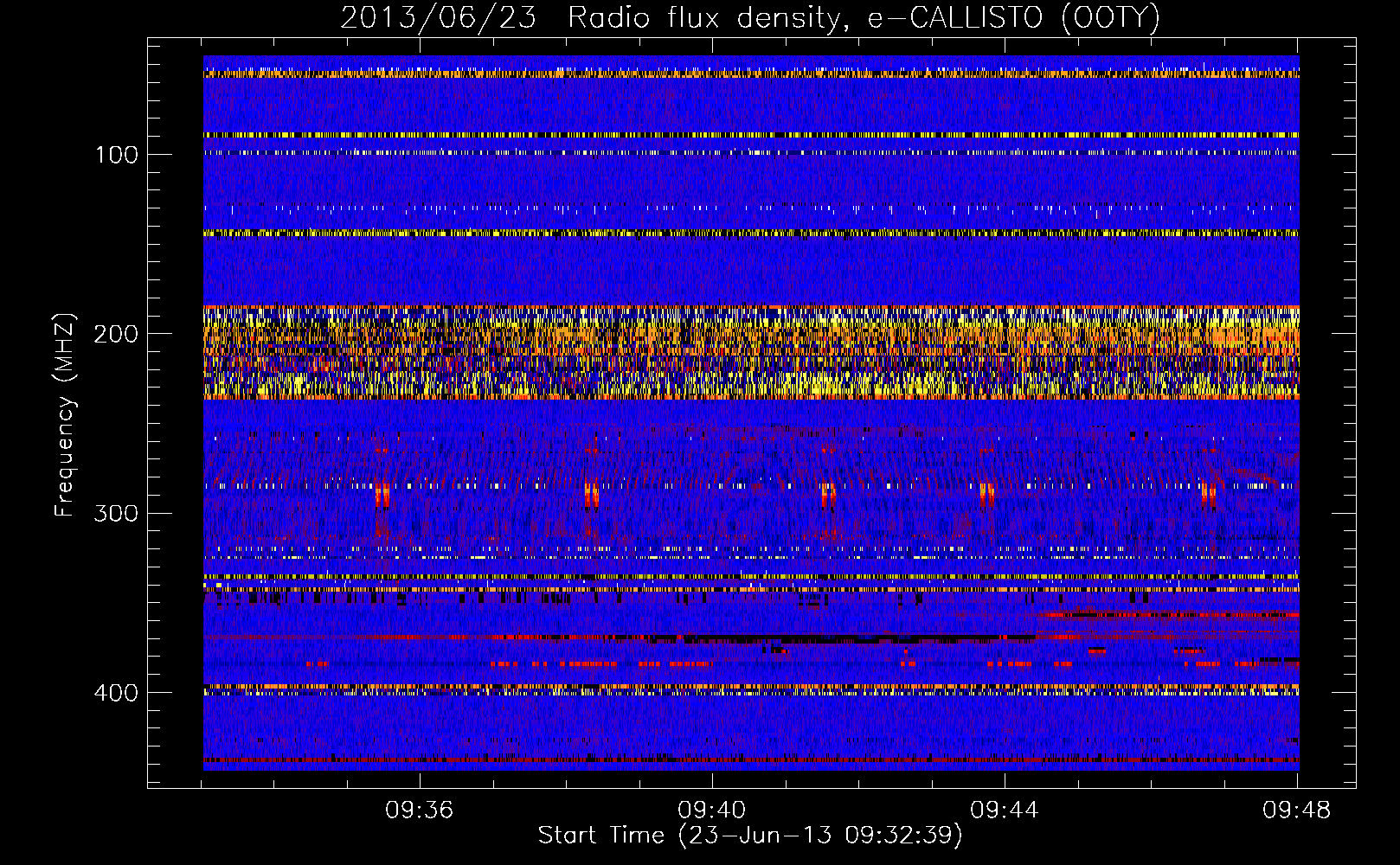The width and height of the screenshot is (1400, 865).
Task: Click the 09:44 time tick label
Action: 1005,811
